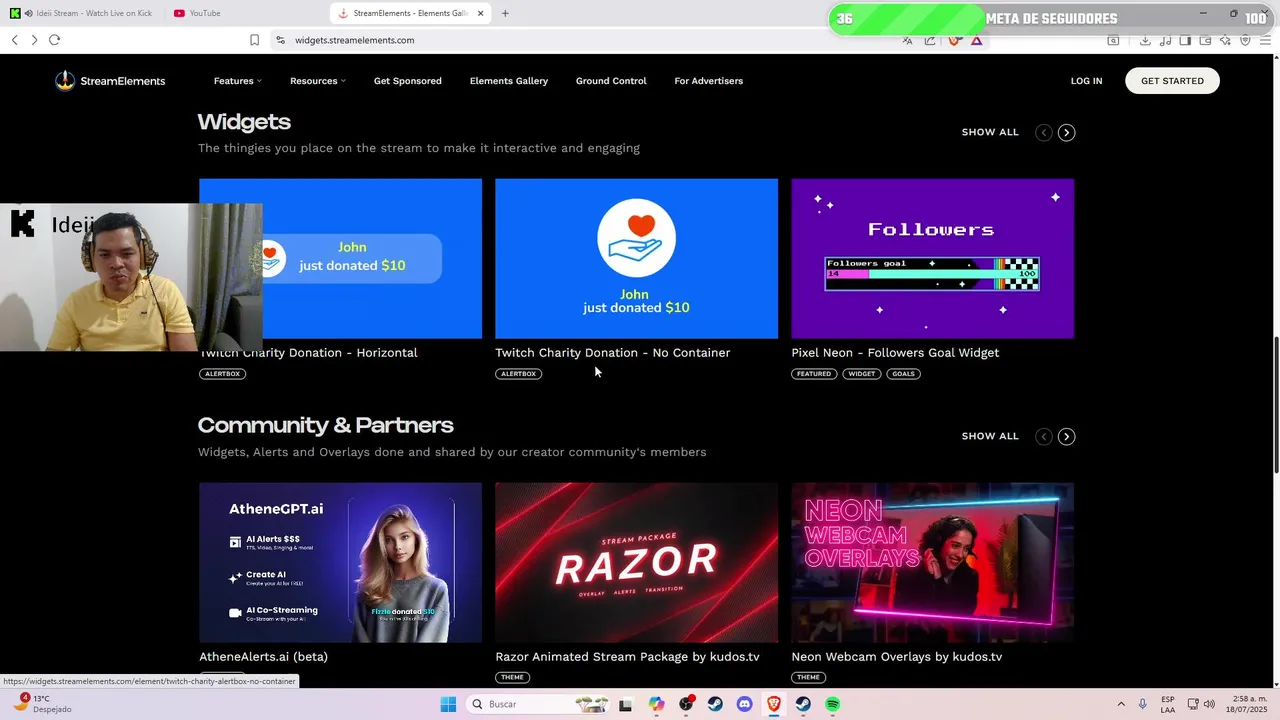1280x720 pixels.
Task: Click the microphone icon in system tray
Action: [x=1142, y=704]
